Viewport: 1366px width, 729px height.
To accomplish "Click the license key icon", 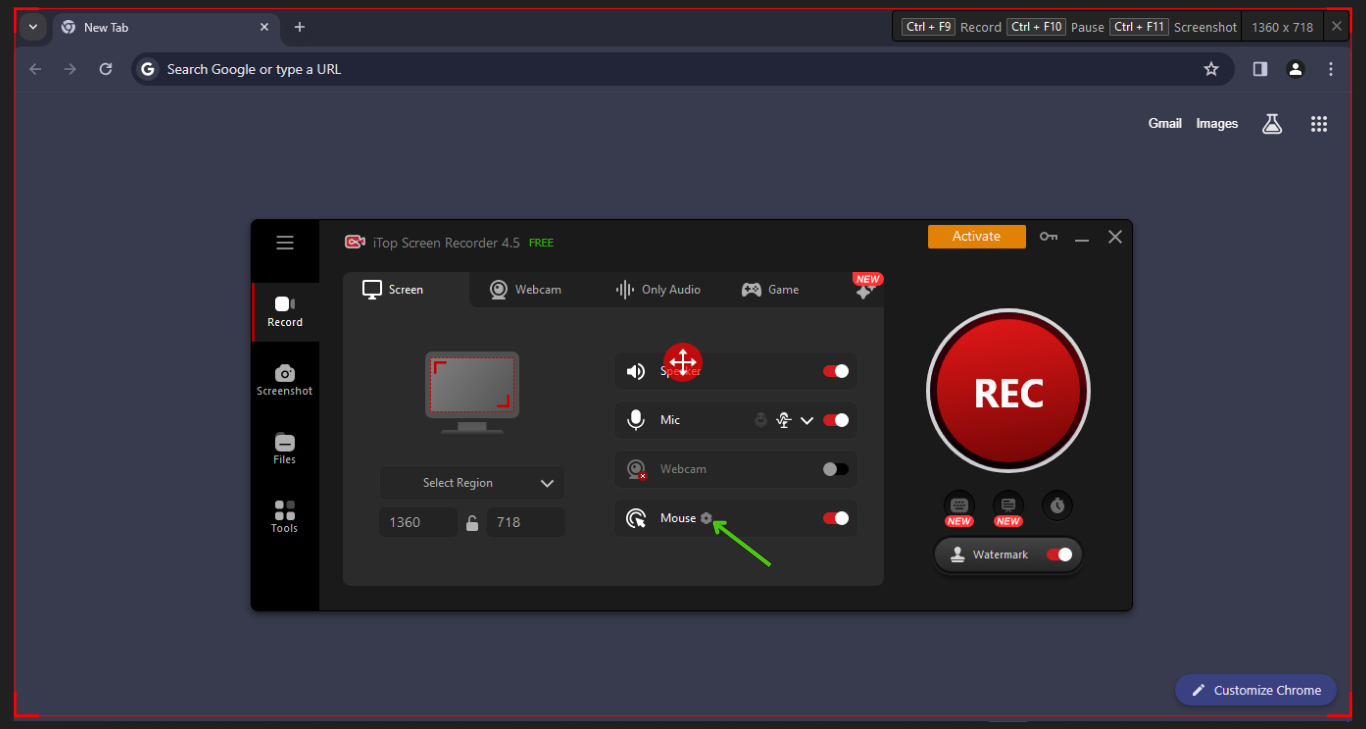I will [x=1048, y=237].
